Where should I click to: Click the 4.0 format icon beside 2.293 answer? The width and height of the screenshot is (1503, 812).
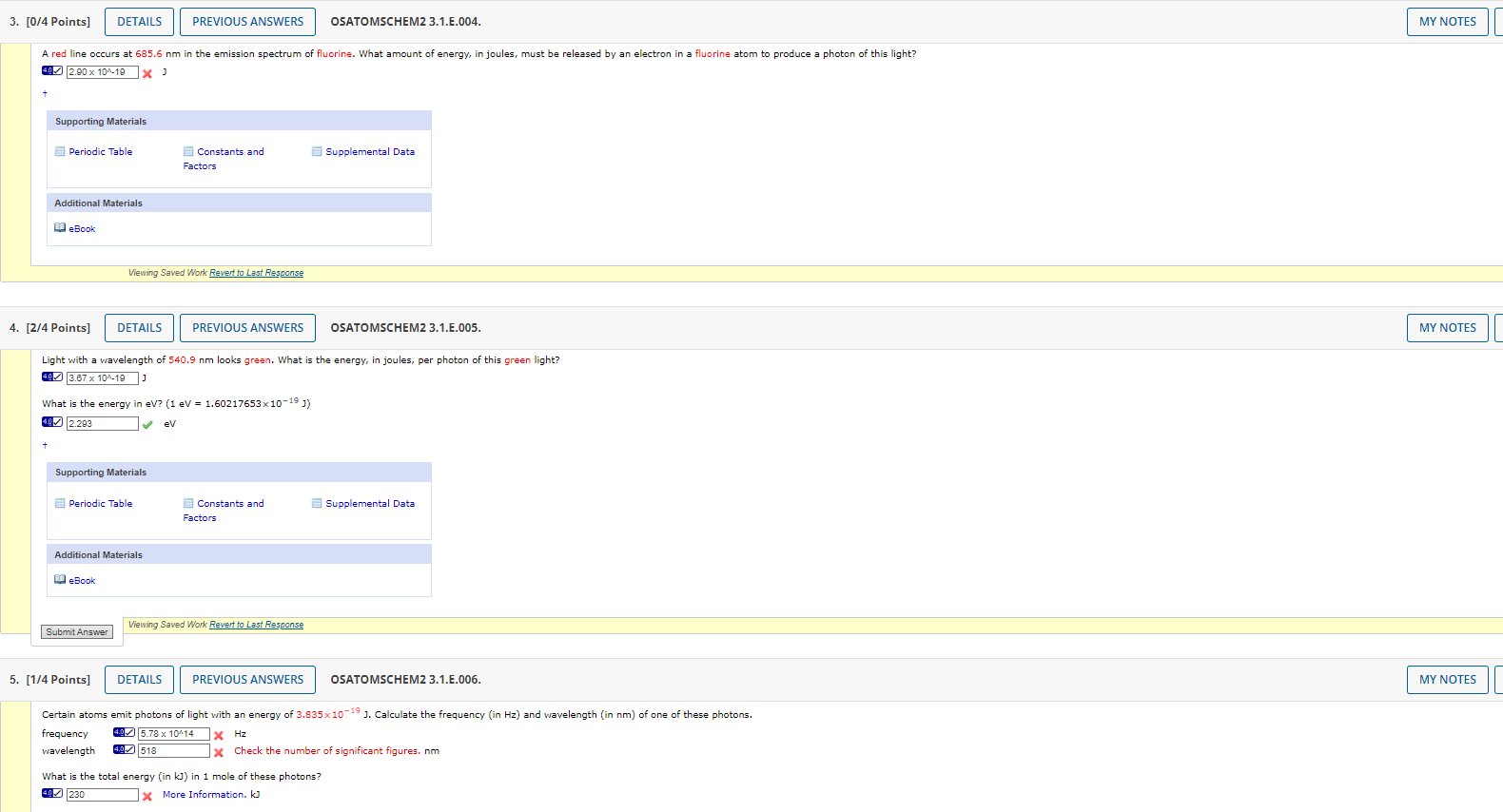click(52, 423)
